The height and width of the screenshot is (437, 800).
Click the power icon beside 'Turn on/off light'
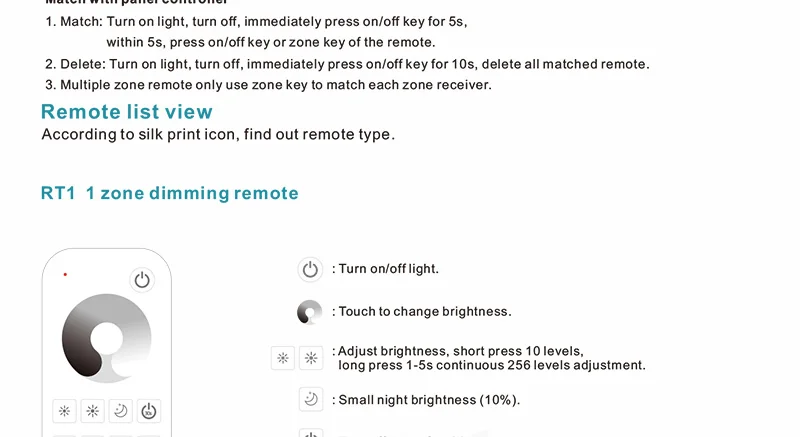click(310, 269)
